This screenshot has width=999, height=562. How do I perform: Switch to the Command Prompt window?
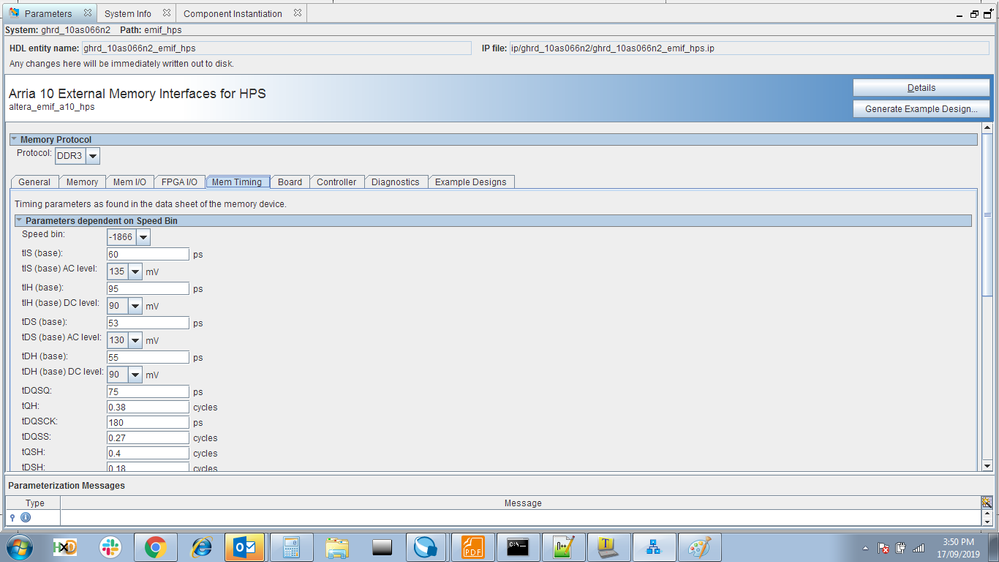tap(518, 547)
